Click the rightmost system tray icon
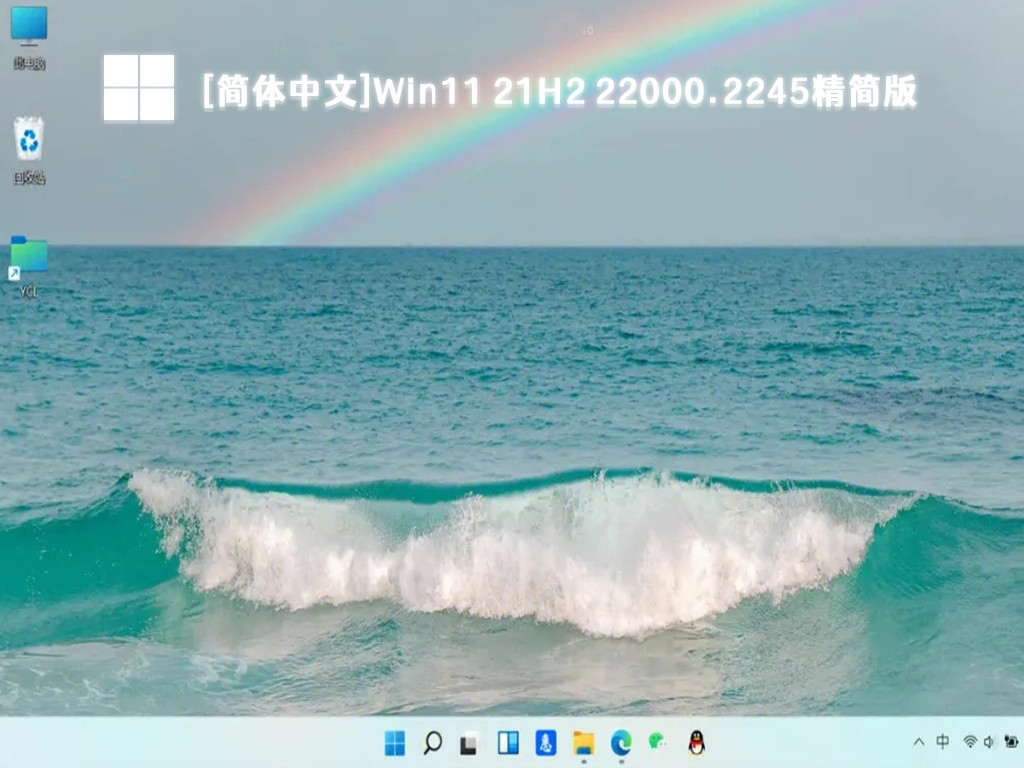 [x=1010, y=742]
